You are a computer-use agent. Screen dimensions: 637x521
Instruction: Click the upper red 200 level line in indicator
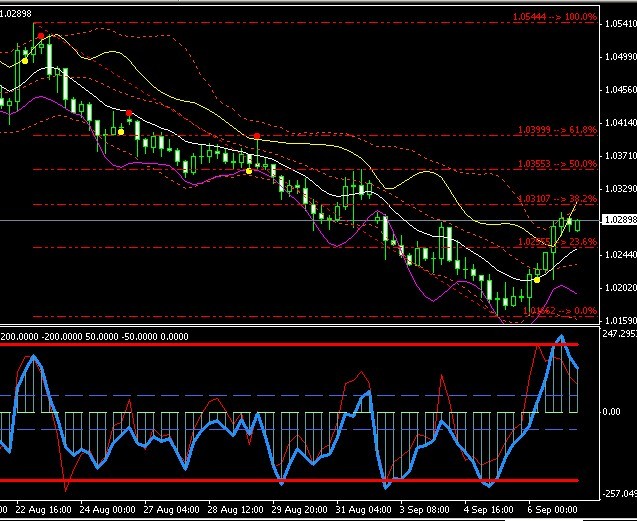click(x=289, y=345)
